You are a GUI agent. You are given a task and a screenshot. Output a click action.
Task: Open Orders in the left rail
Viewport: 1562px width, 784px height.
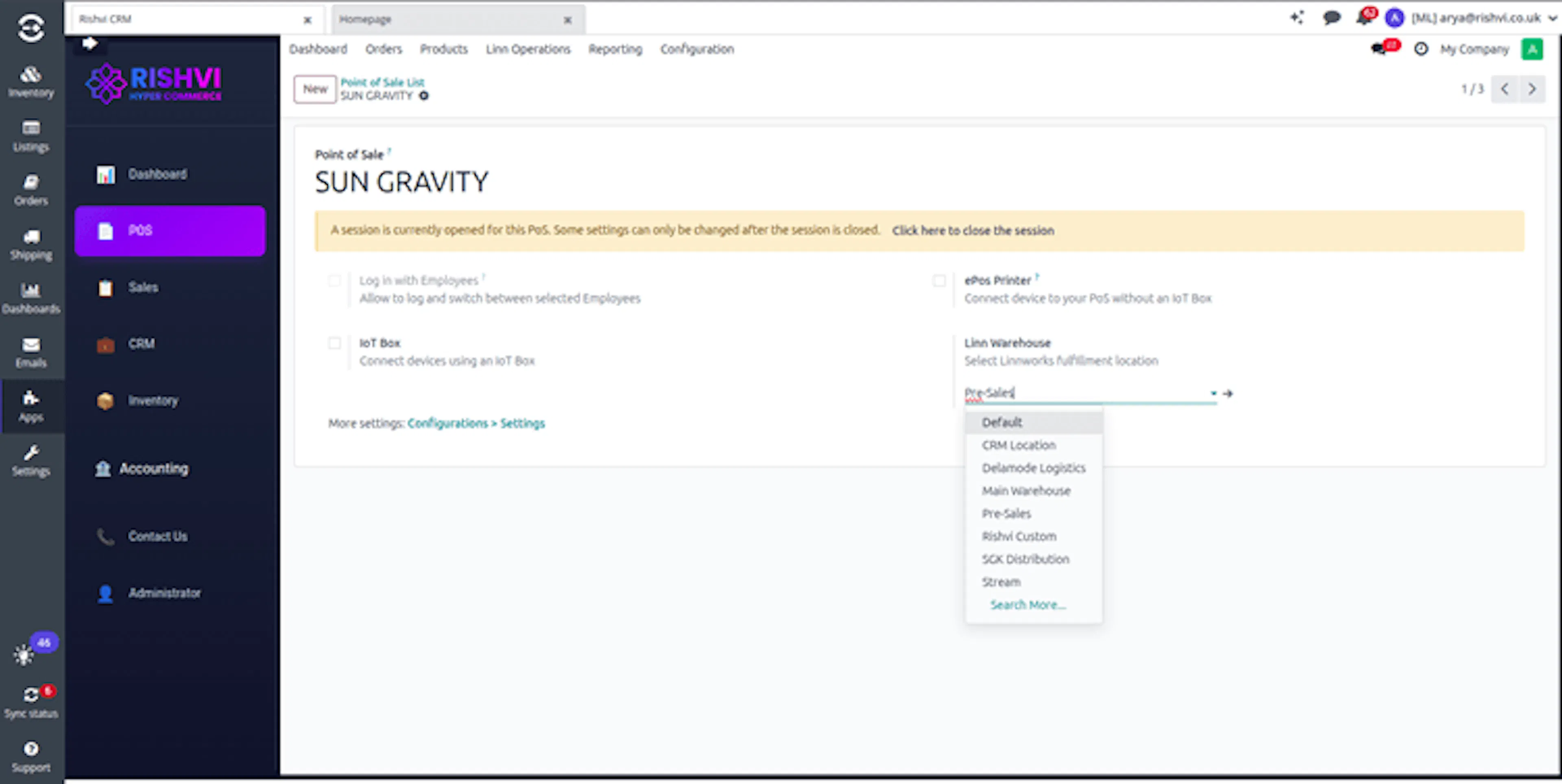pos(31,190)
